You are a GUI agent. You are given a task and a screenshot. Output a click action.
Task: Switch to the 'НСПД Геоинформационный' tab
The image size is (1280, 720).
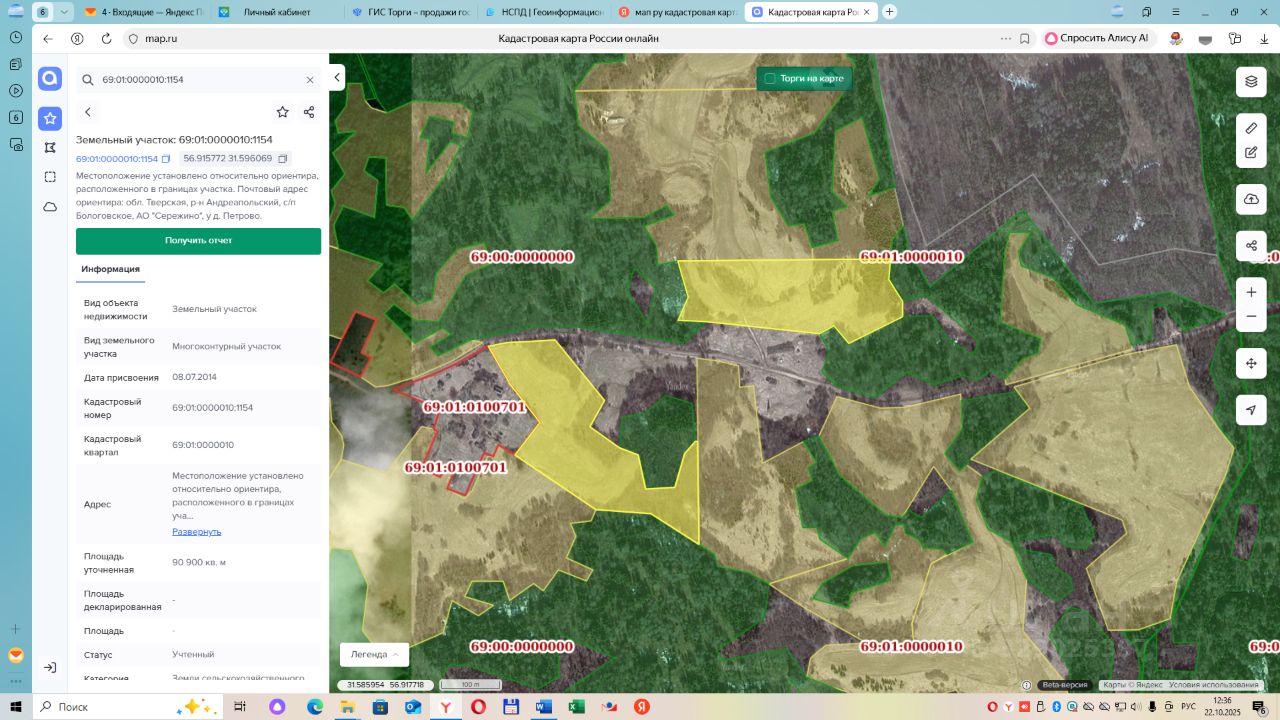point(545,12)
